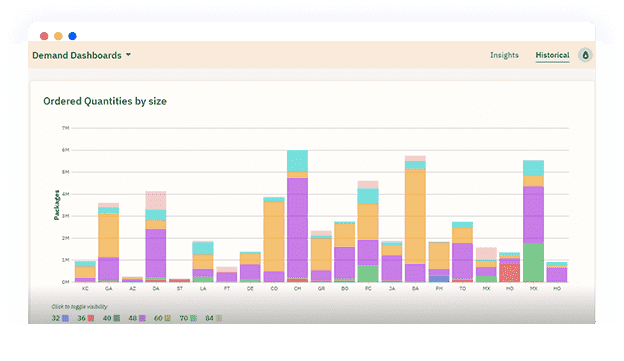
Task: Select the orange segment of the GA bar
Action: [109, 235]
